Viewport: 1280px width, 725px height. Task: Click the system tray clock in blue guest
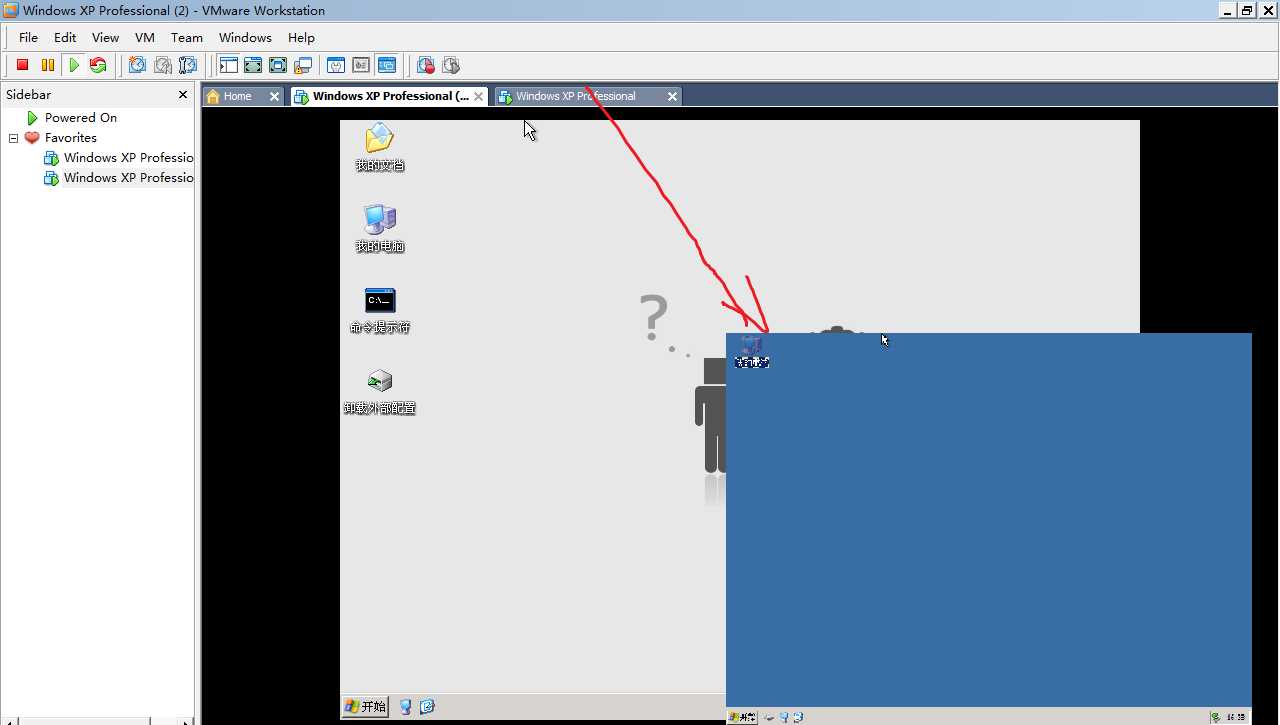tap(1237, 717)
